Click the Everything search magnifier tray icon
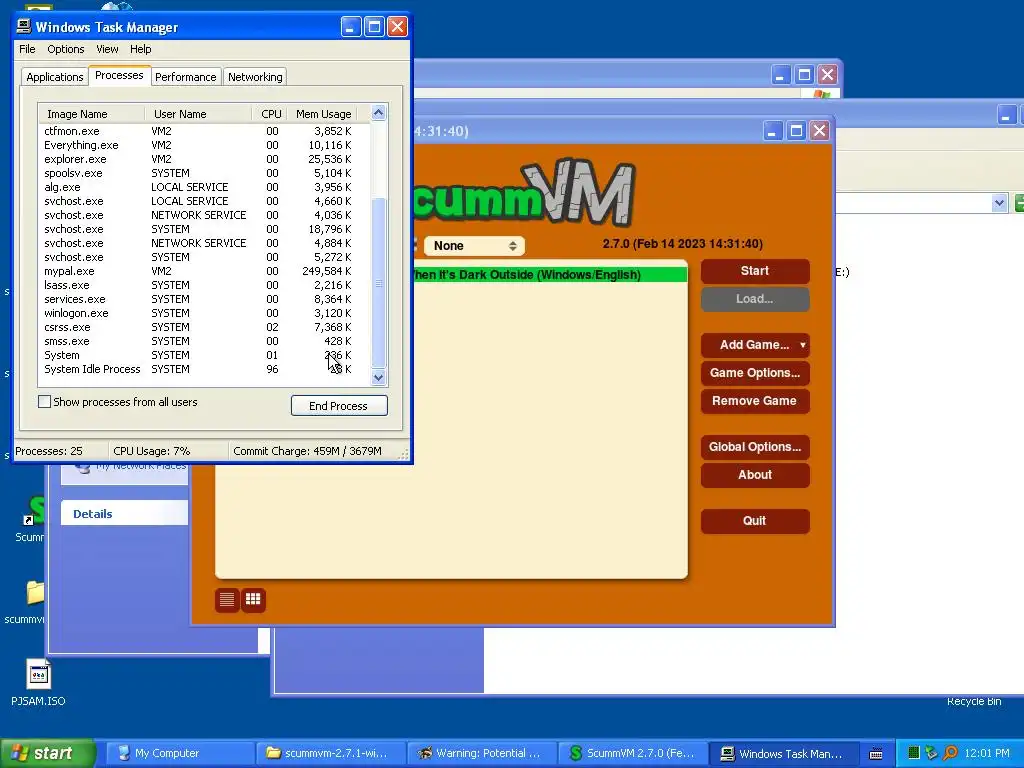The image size is (1024, 768). [950, 753]
